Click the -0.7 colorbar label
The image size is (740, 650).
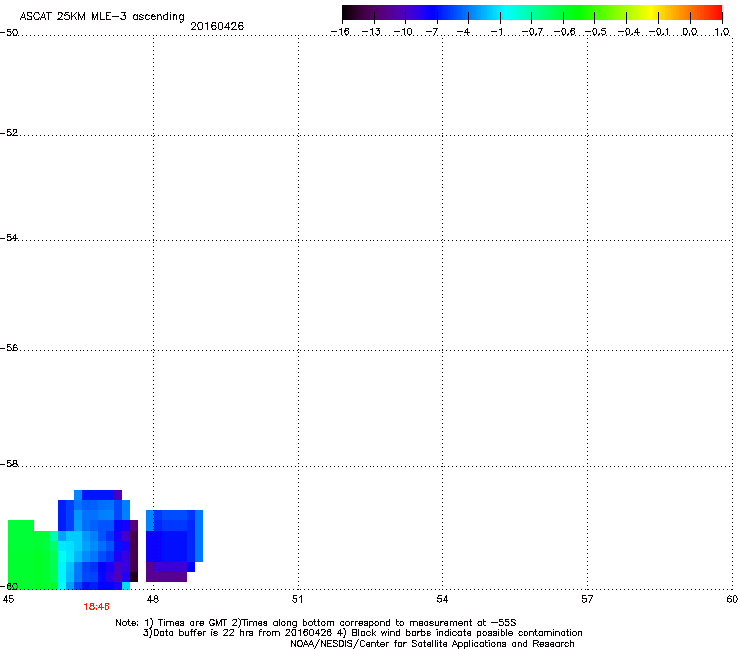click(x=532, y=32)
